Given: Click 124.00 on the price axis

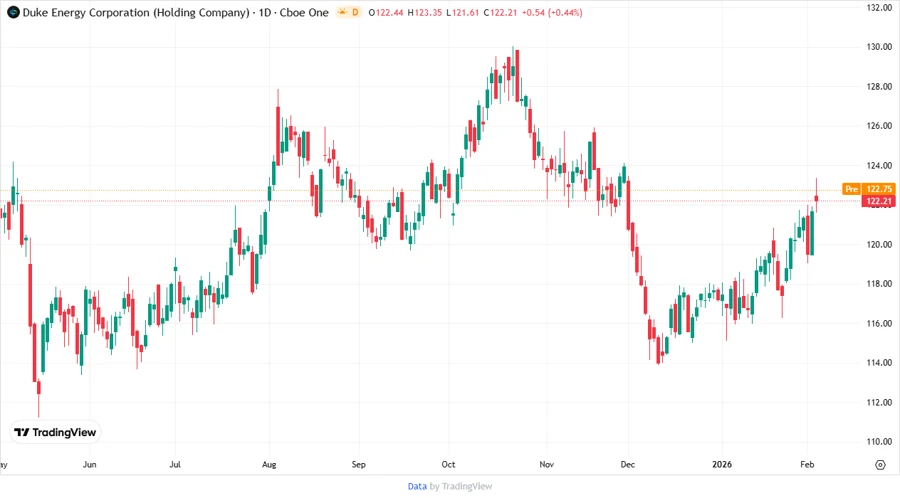Looking at the screenshot, I should 879,165.
